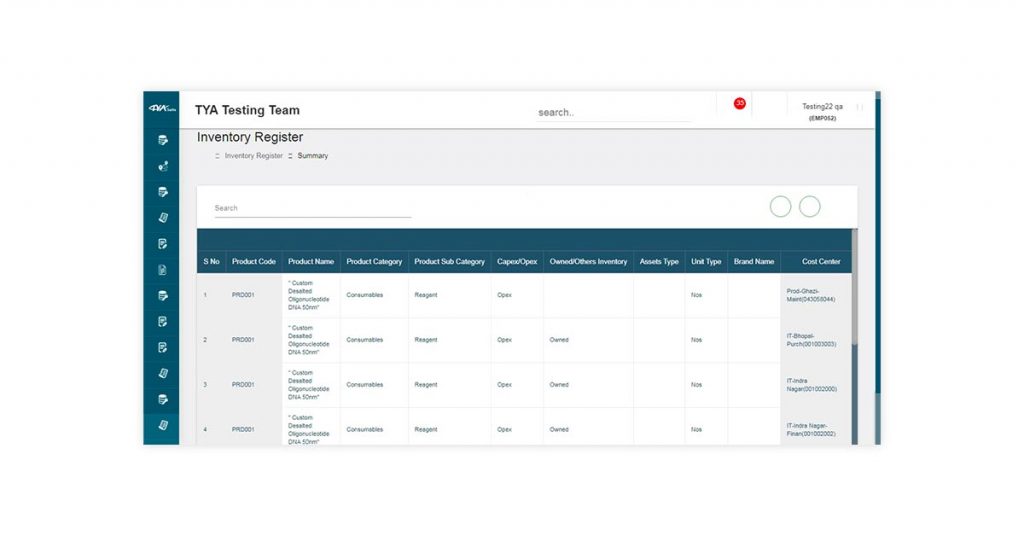Select the Summary breadcrumb item

click(312, 156)
